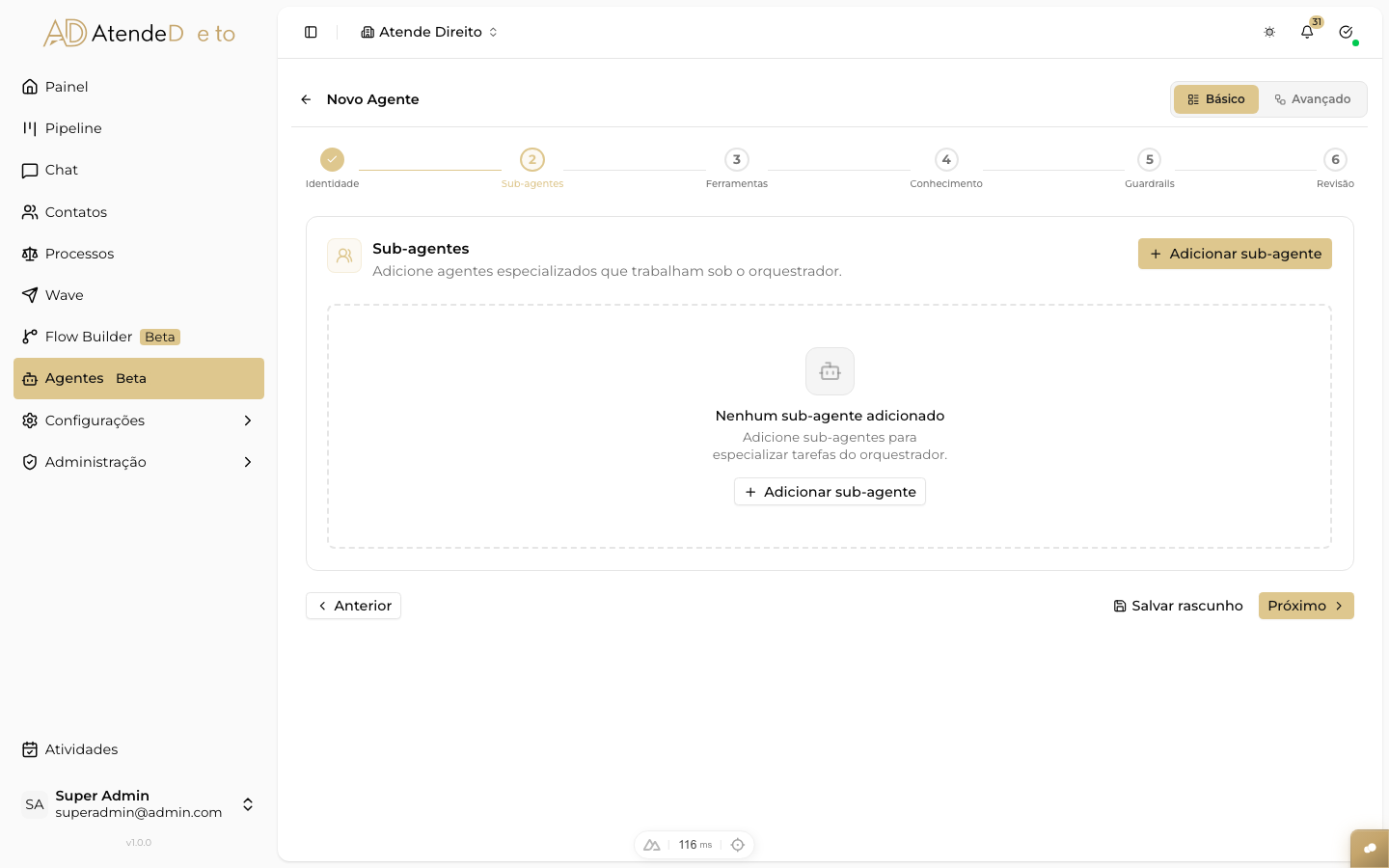Click the Atividades calendar icon
This screenshot has height=868, width=1389.
pyautogui.click(x=30, y=749)
